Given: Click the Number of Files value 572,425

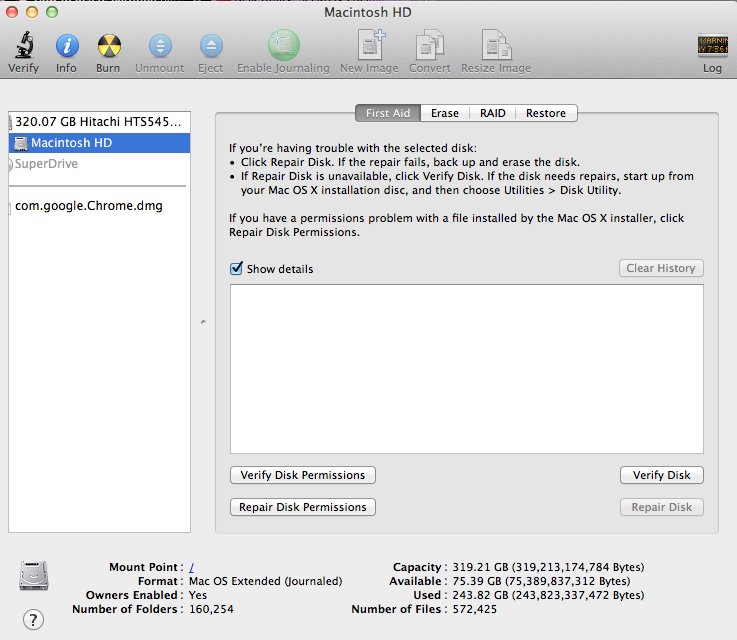Looking at the screenshot, I should pyautogui.click(x=474, y=609).
